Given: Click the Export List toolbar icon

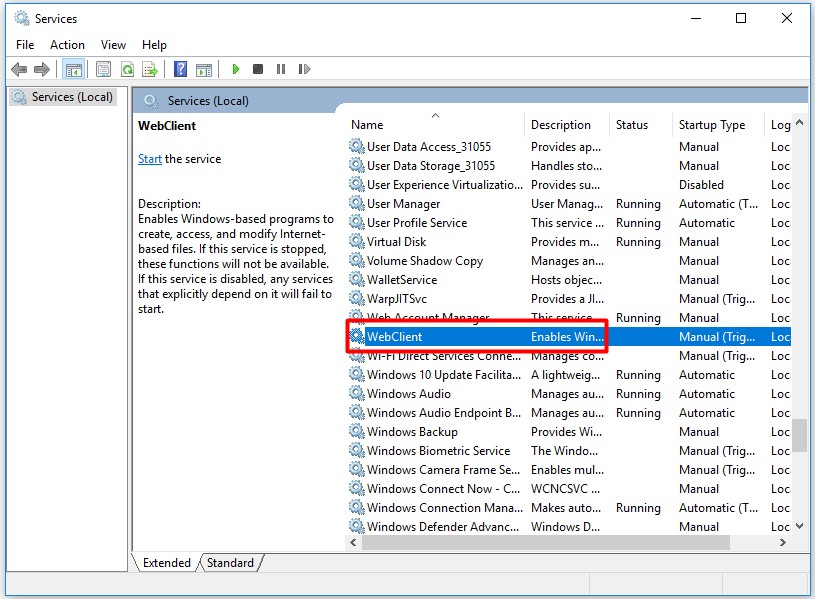Looking at the screenshot, I should click(150, 69).
